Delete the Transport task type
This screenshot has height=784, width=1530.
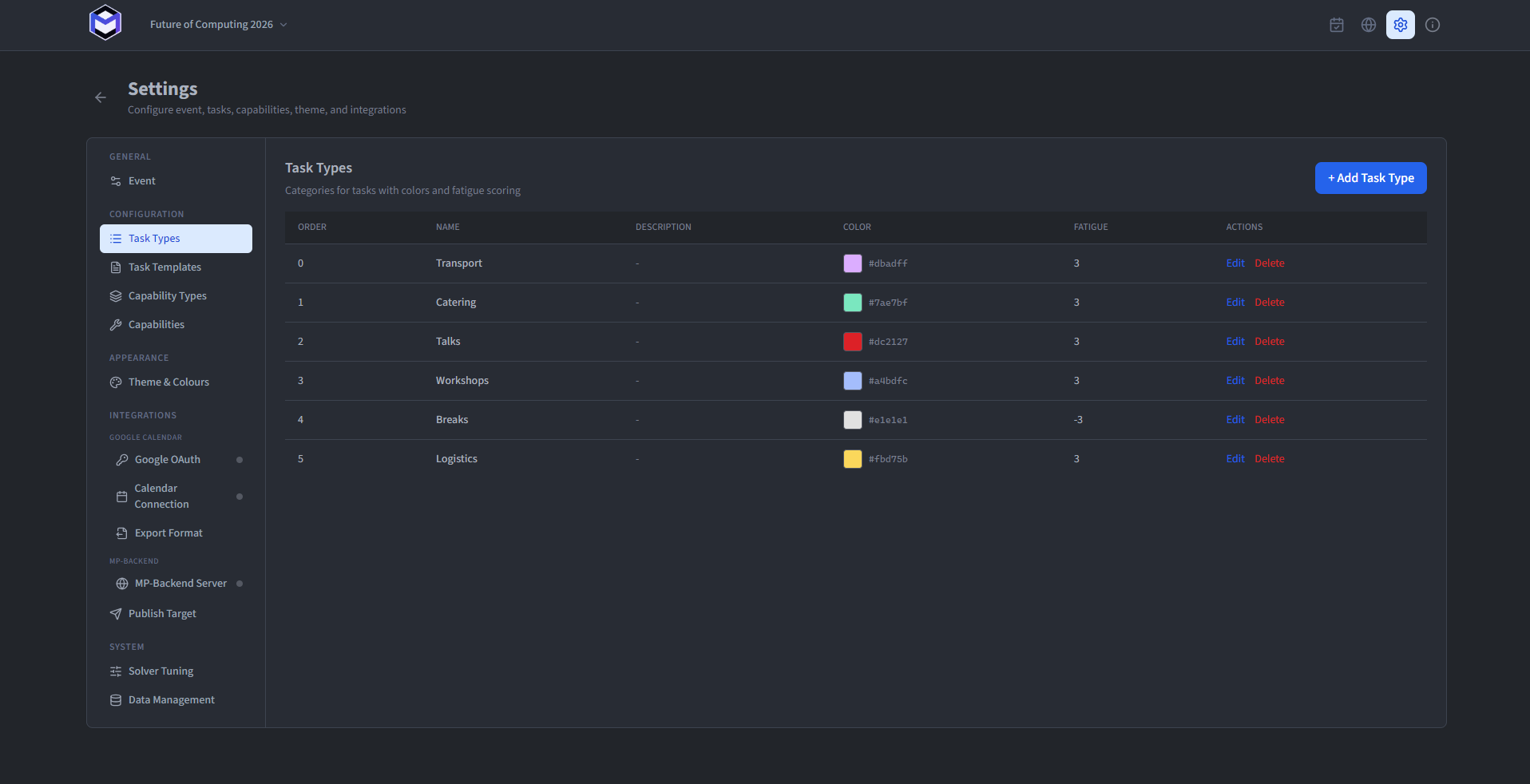[1270, 263]
